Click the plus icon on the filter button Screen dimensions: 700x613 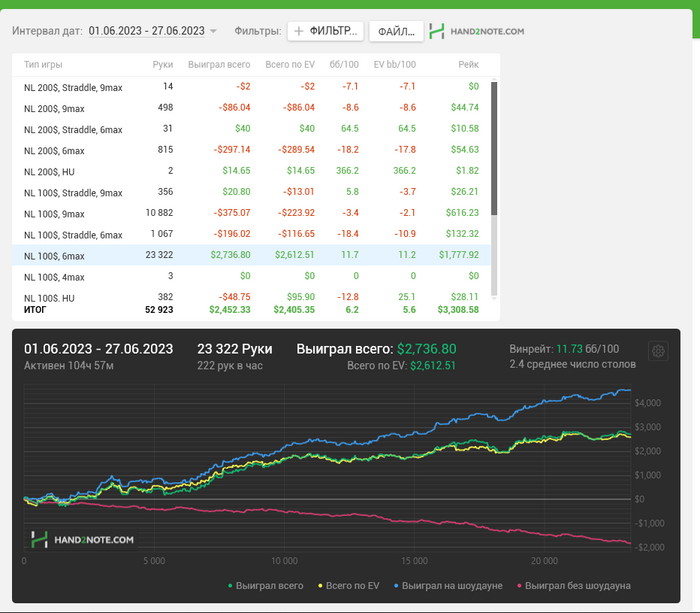(x=300, y=31)
